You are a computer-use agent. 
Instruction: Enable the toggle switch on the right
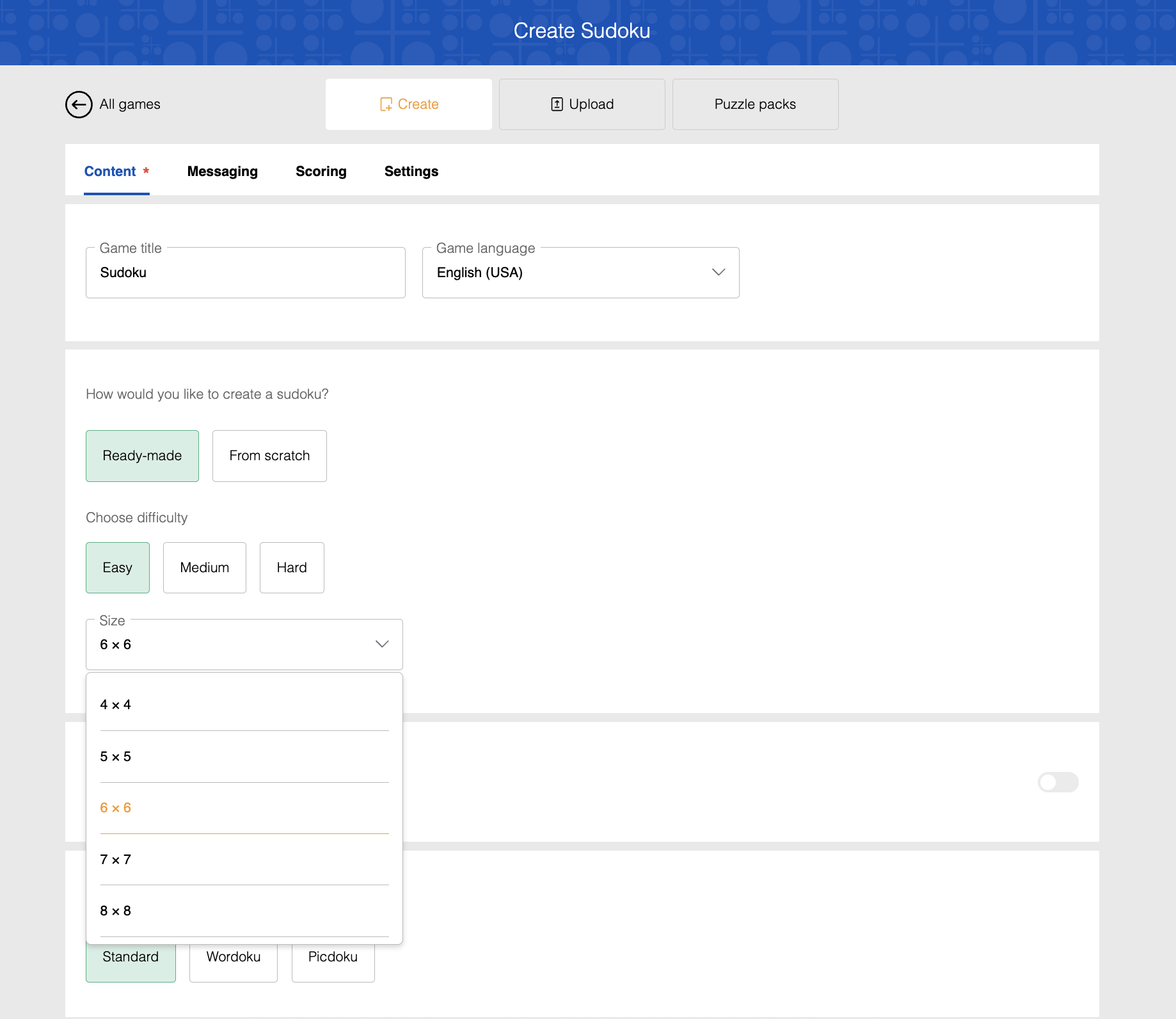click(1058, 782)
